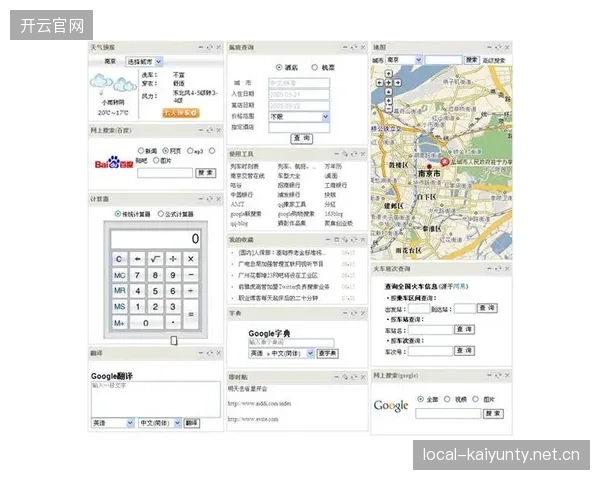Click the map keyword search field
Image resolution: width=600 pixels, height=480 pixels.
[x=443, y=60]
